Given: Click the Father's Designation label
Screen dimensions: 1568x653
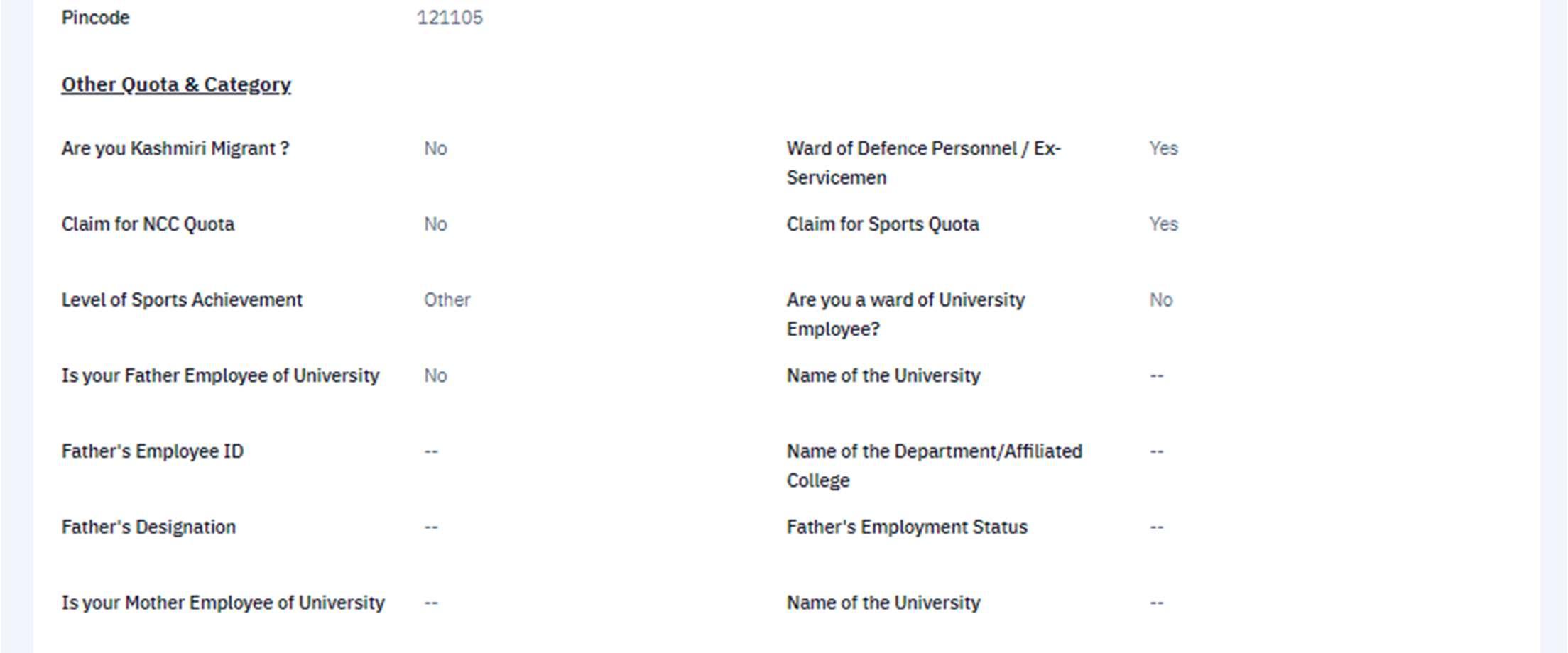Looking at the screenshot, I should [x=148, y=527].
